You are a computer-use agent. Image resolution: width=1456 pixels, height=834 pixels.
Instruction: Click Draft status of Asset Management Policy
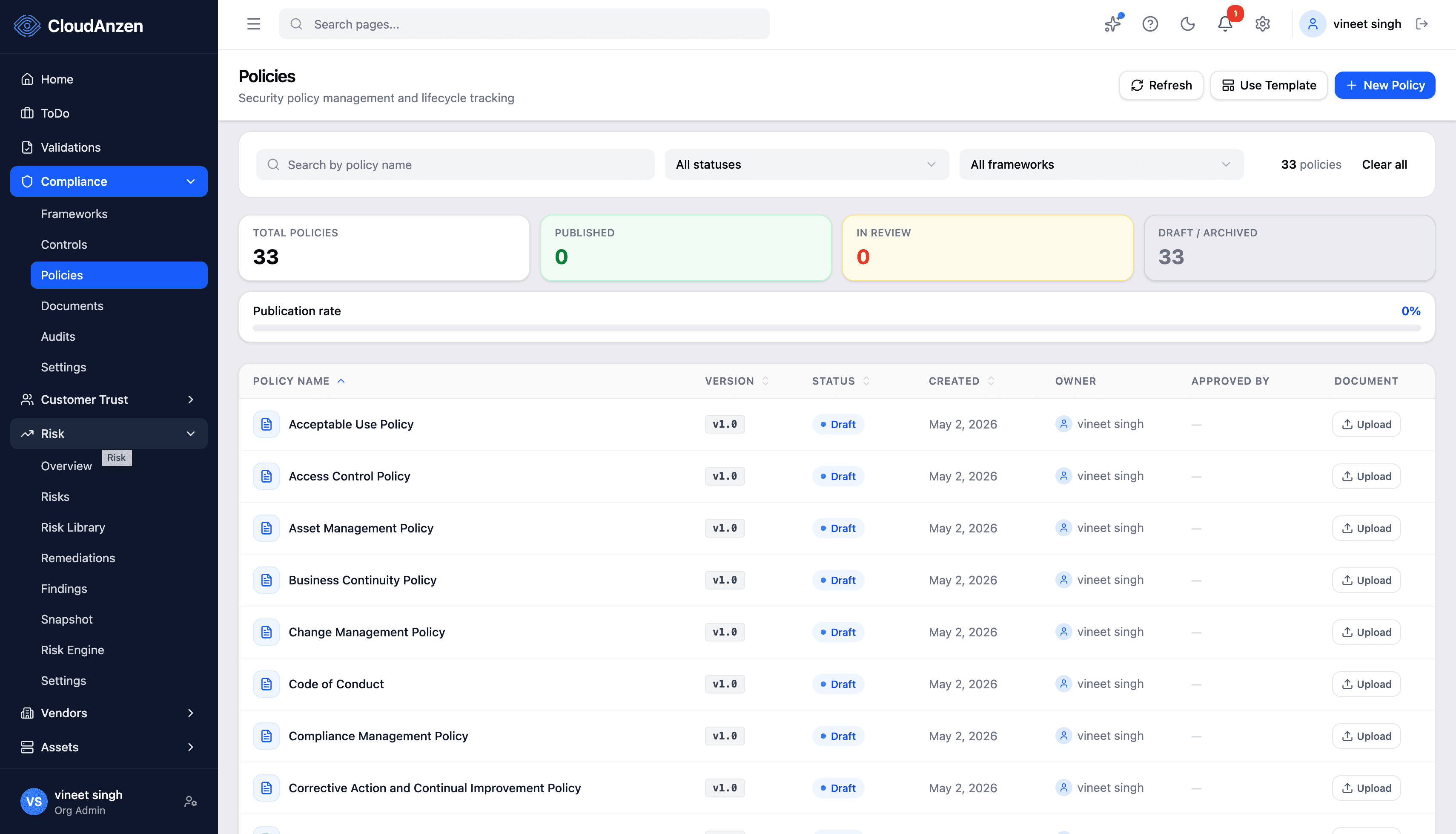[838, 528]
